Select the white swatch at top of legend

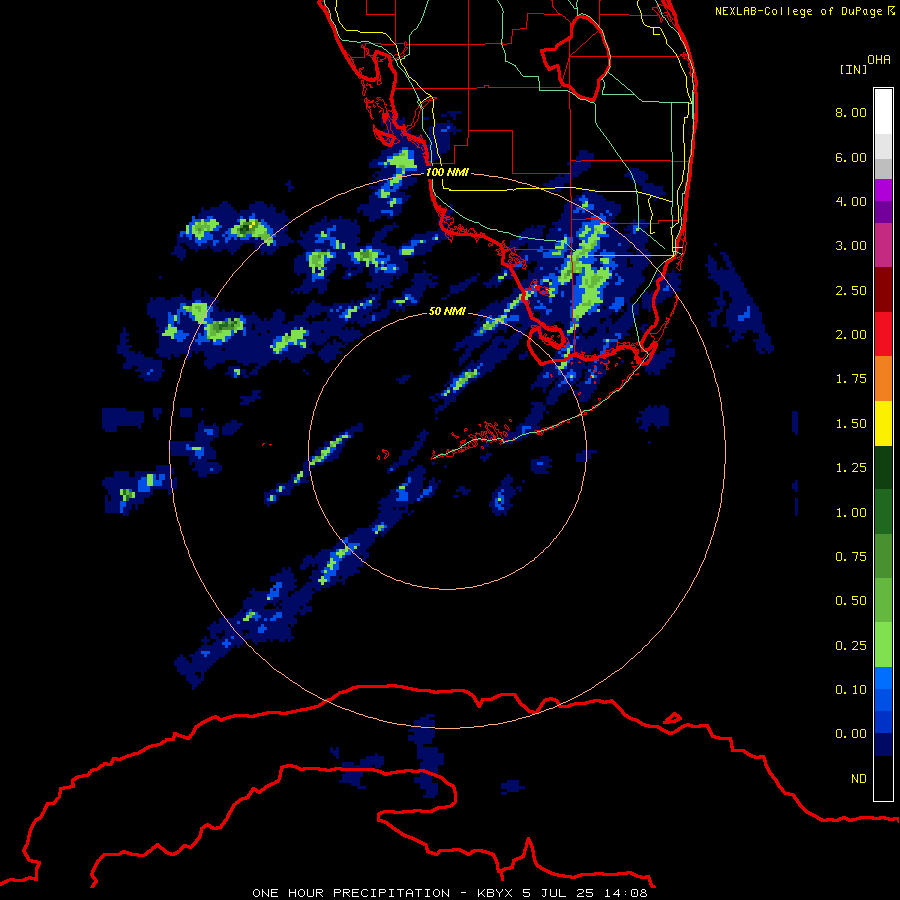click(x=883, y=112)
